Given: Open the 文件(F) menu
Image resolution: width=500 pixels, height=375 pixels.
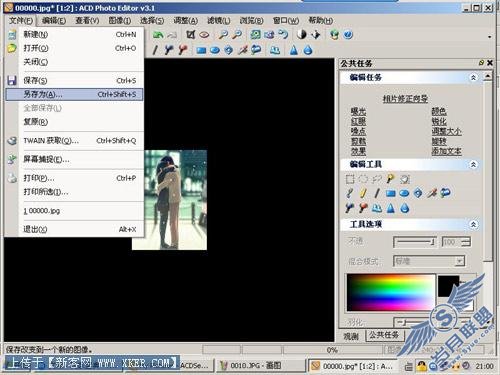Looking at the screenshot, I should pos(21,21).
